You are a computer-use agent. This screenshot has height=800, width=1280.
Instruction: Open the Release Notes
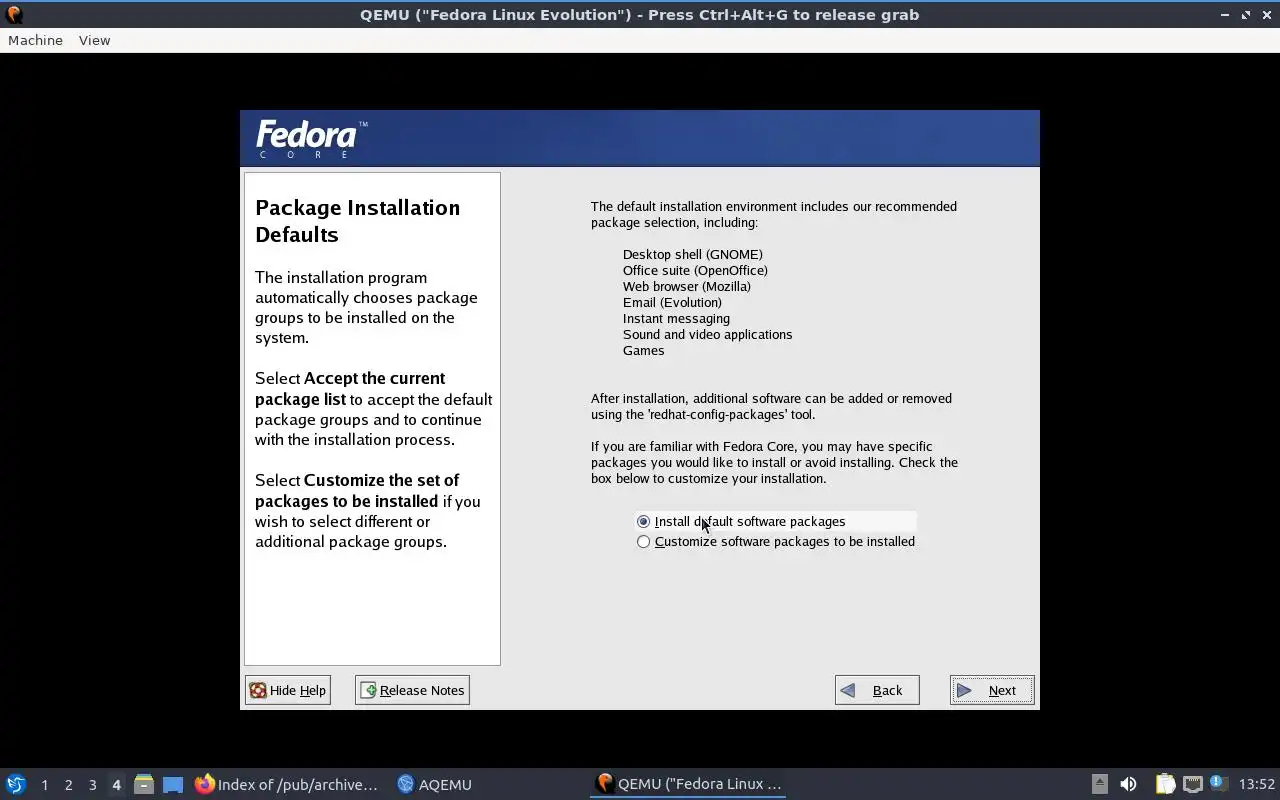(412, 690)
